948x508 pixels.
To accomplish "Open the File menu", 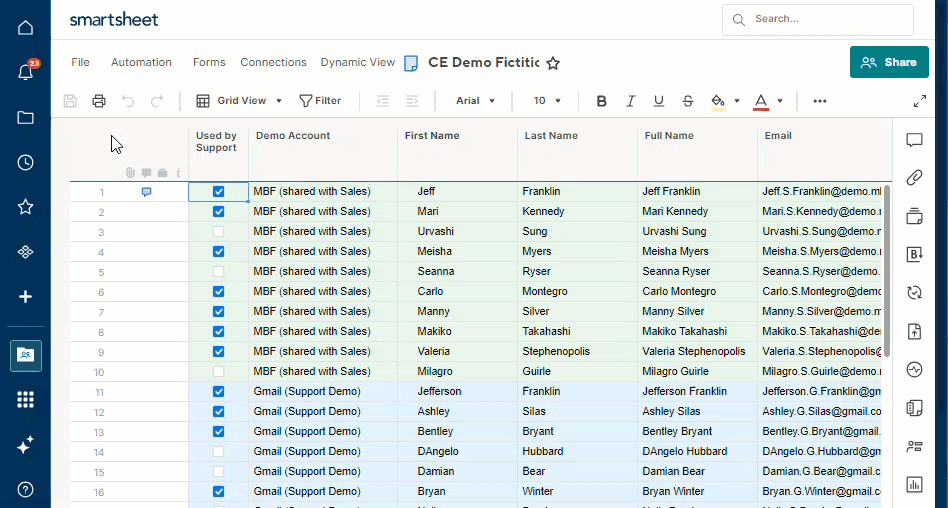I will 81,62.
